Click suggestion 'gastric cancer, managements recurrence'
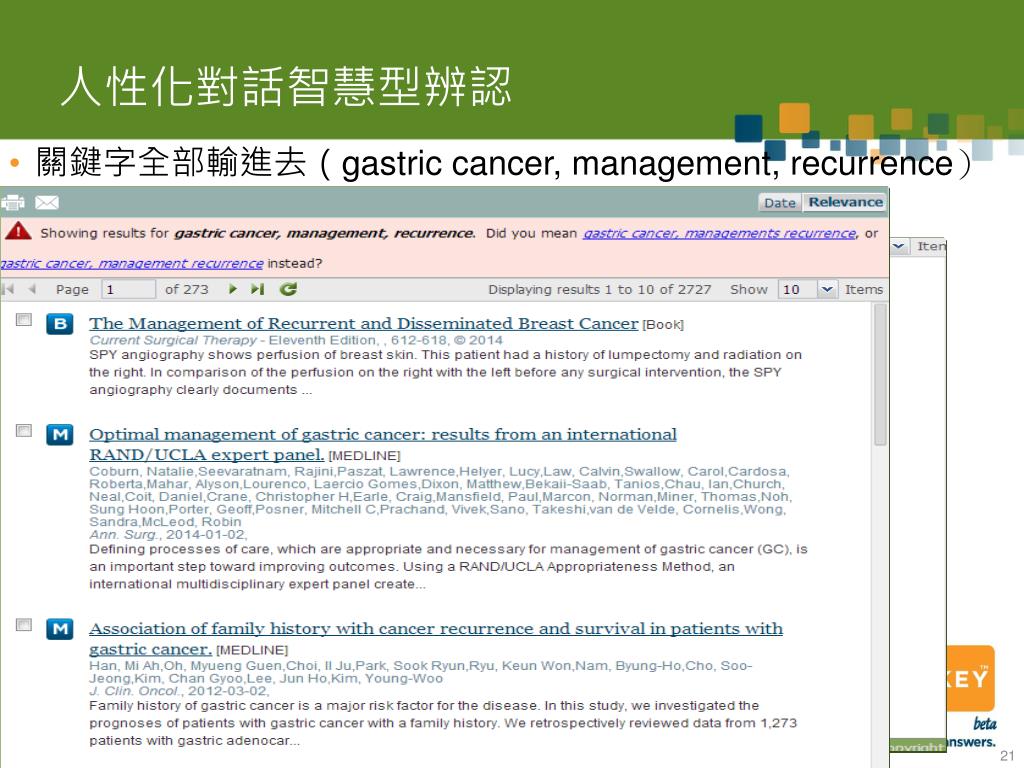This screenshot has width=1024, height=768. pos(720,233)
